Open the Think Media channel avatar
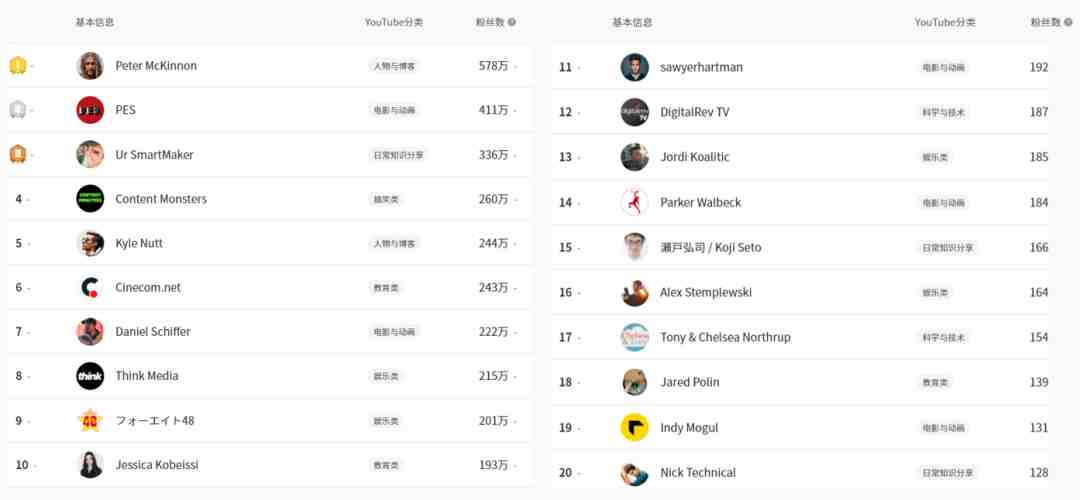The width and height of the screenshot is (1080, 500). coord(90,376)
